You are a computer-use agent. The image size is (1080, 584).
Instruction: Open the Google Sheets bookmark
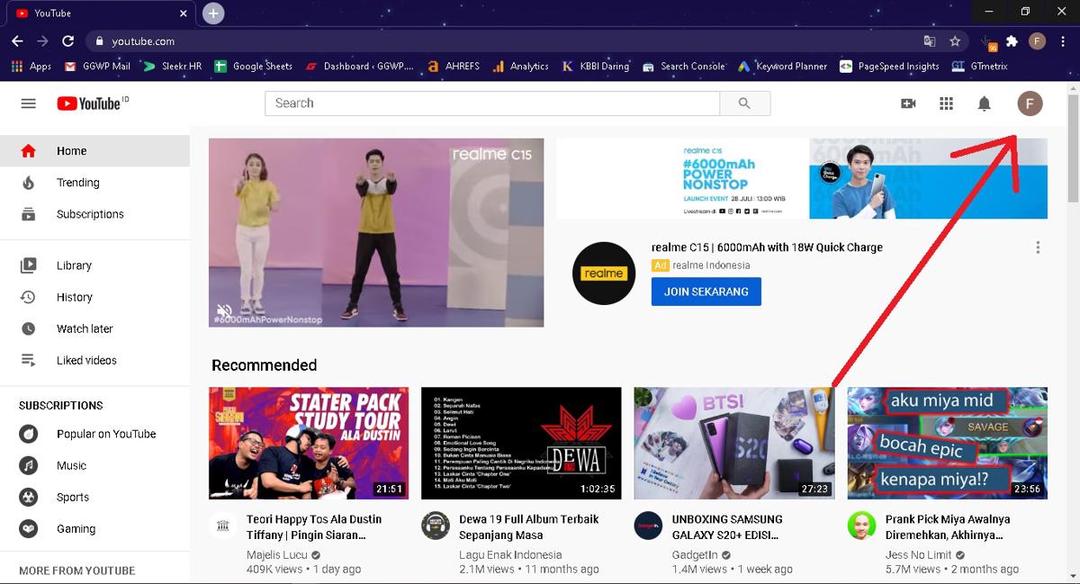(x=253, y=66)
